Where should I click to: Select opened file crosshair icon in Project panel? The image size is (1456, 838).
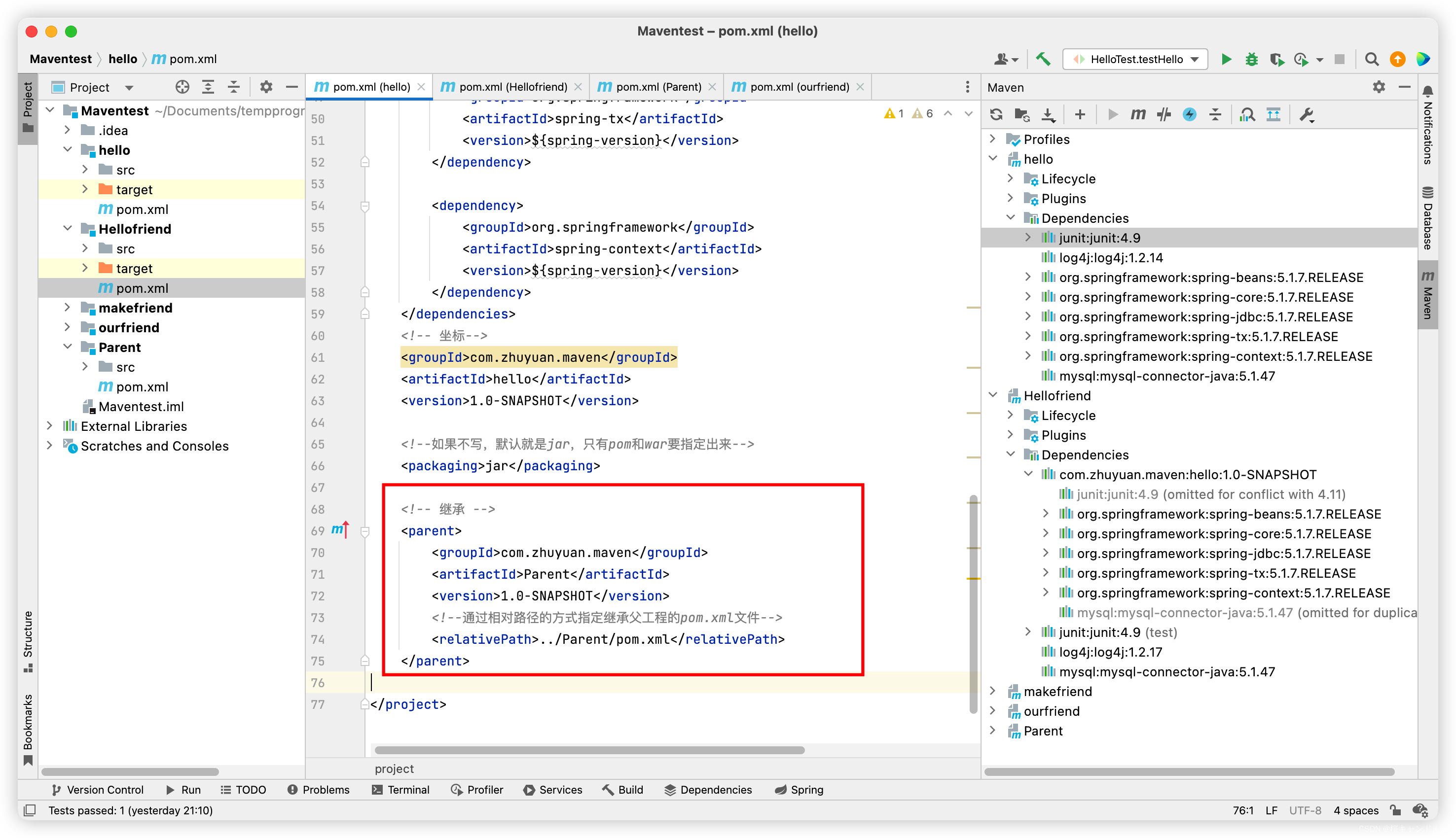pos(182,87)
